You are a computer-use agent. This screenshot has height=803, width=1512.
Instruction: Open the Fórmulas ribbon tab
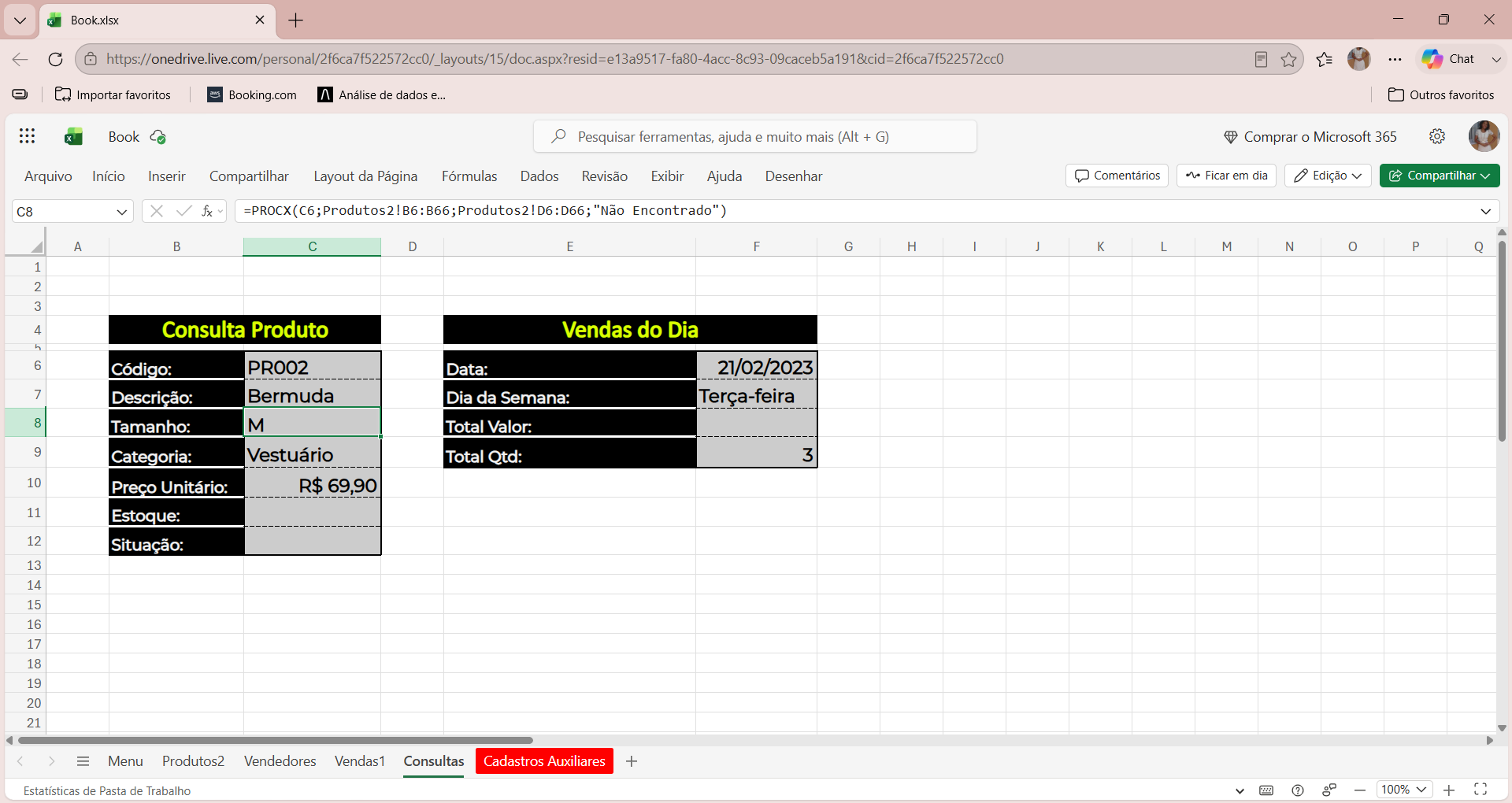[469, 176]
